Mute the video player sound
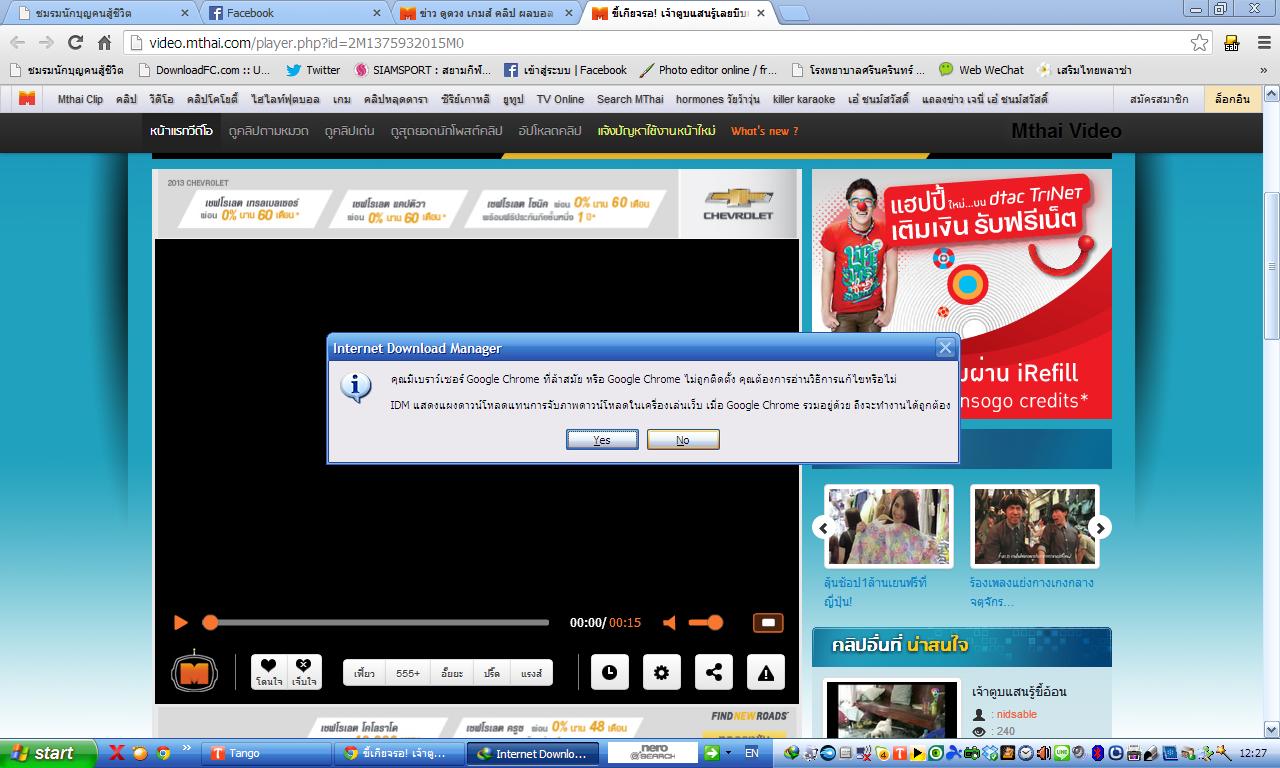The width and height of the screenshot is (1280, 768). tap(670, 622)
